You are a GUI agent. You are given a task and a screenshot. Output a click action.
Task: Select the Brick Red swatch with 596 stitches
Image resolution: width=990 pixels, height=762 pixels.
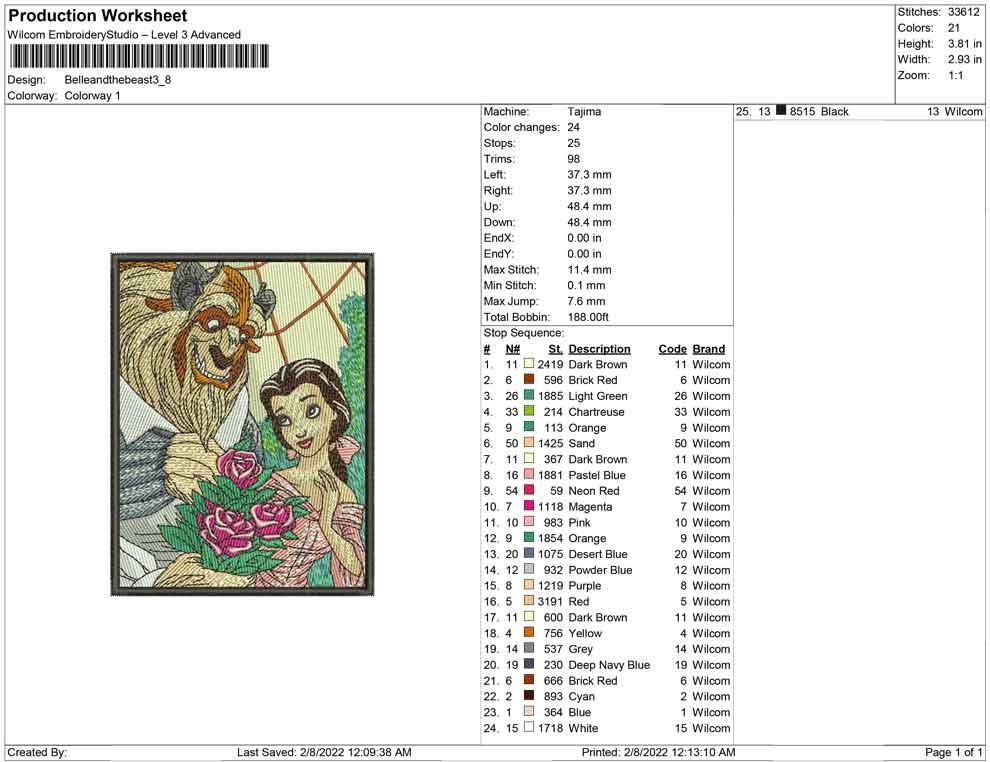click(529, 379)
